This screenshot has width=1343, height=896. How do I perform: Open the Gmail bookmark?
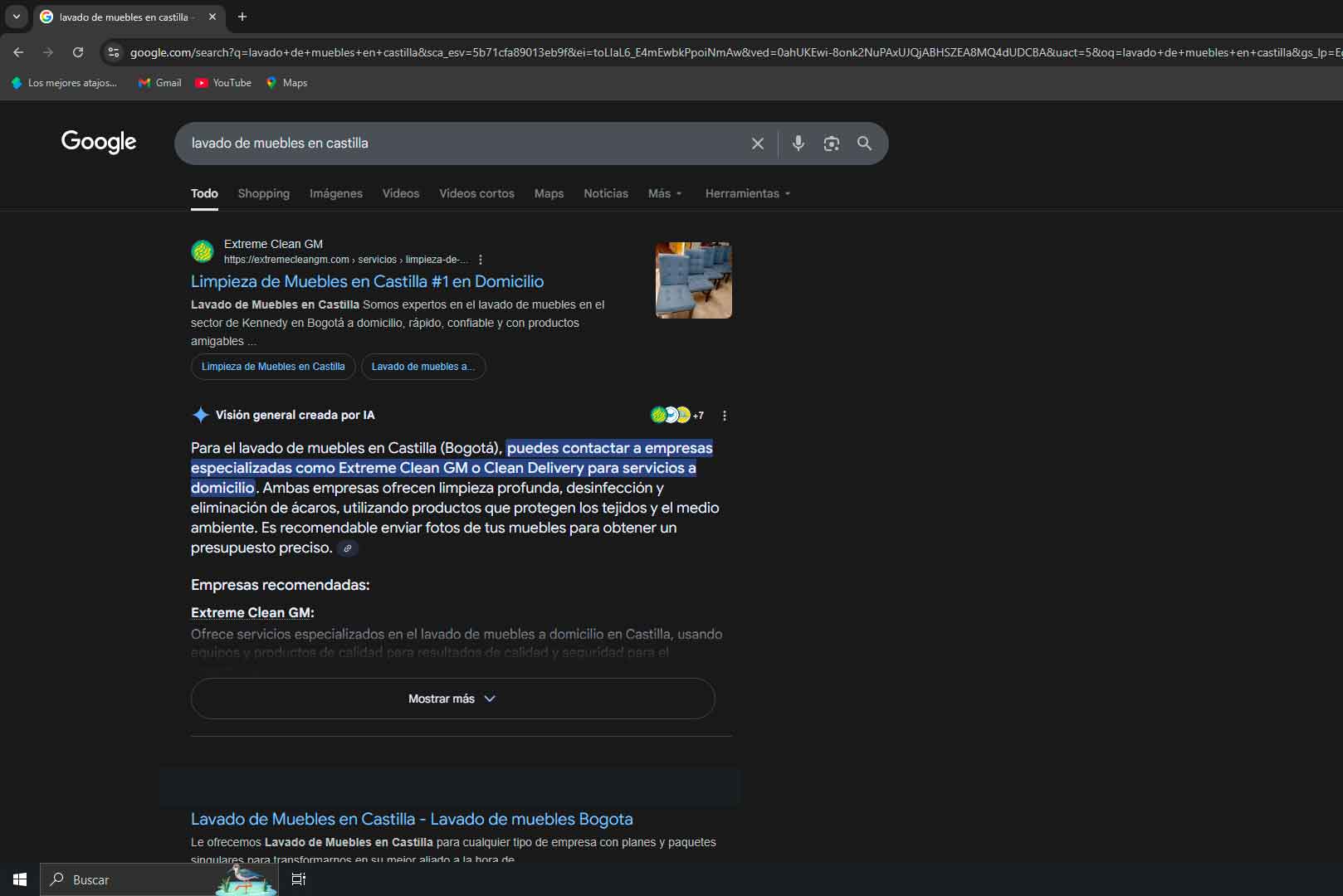click(159, 83)
